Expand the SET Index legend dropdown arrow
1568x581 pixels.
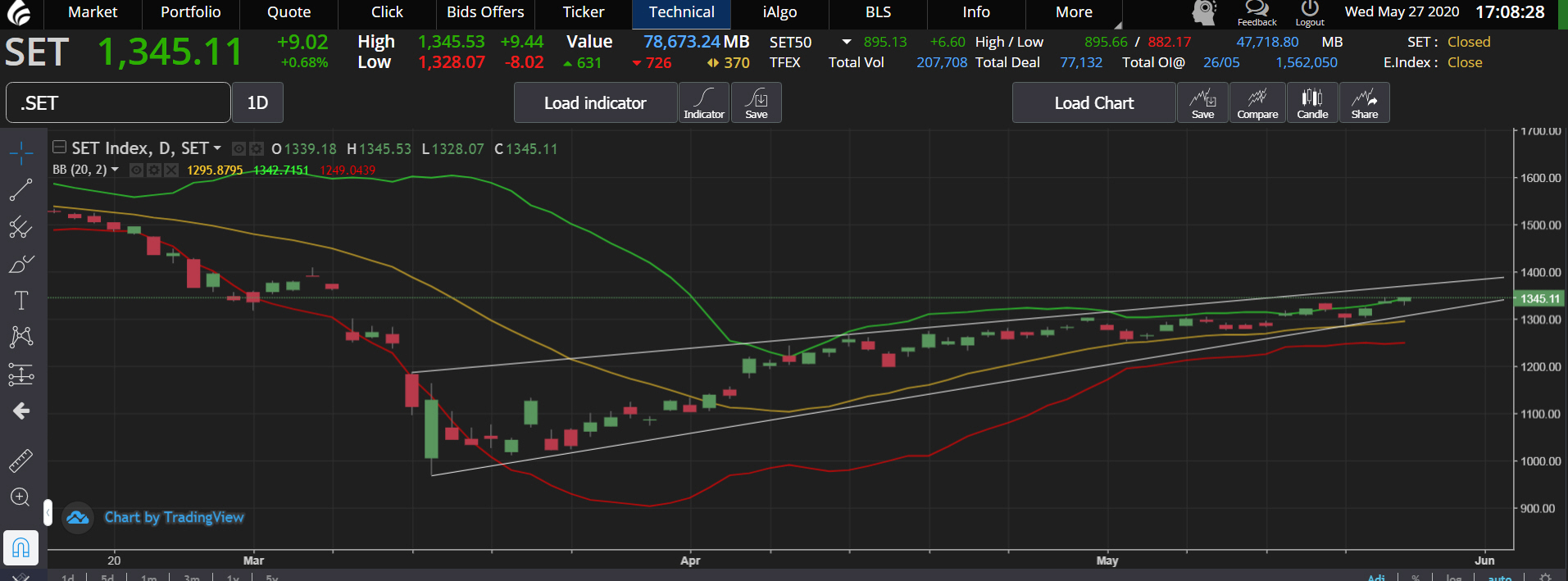217,148
